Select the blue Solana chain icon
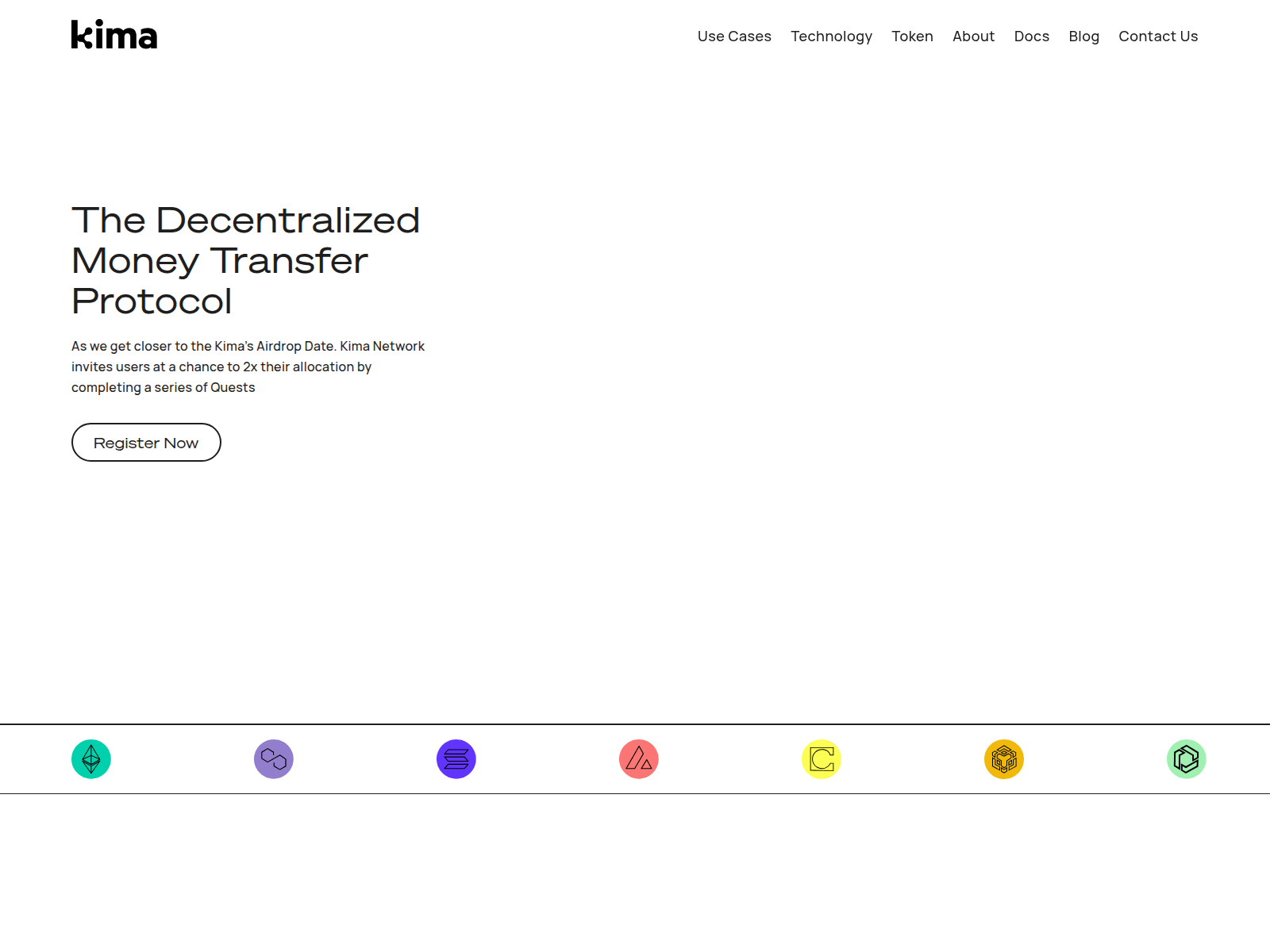Image resolution: width=1270 pixels, height=952 pixels. tap(456, 759)
